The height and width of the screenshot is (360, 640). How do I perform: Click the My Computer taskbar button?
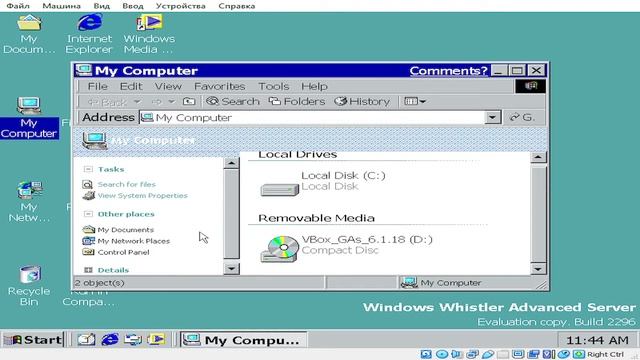click(243, 339)
